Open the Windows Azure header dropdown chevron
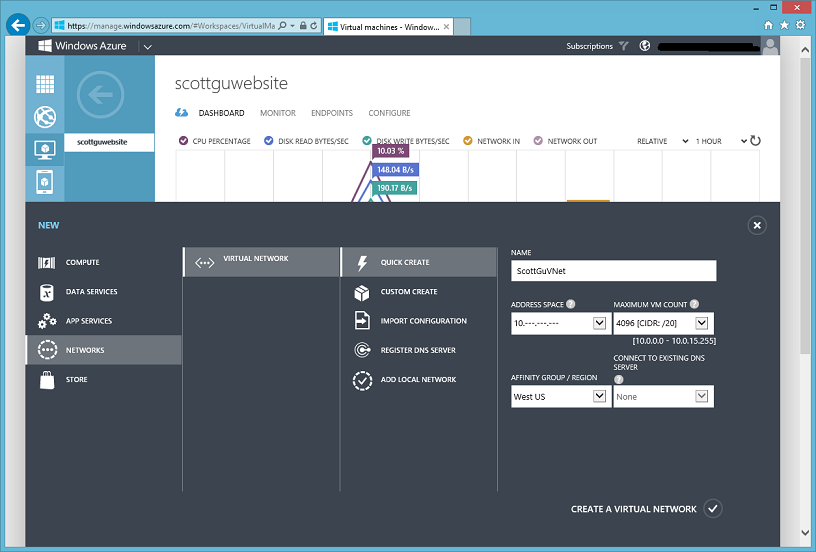The image size is (816, 552). click(148, 47)
